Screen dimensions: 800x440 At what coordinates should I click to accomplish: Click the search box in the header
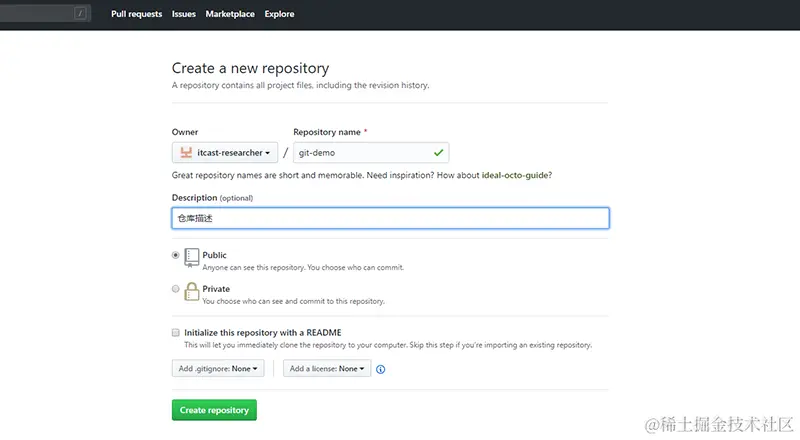pos(45,13)
